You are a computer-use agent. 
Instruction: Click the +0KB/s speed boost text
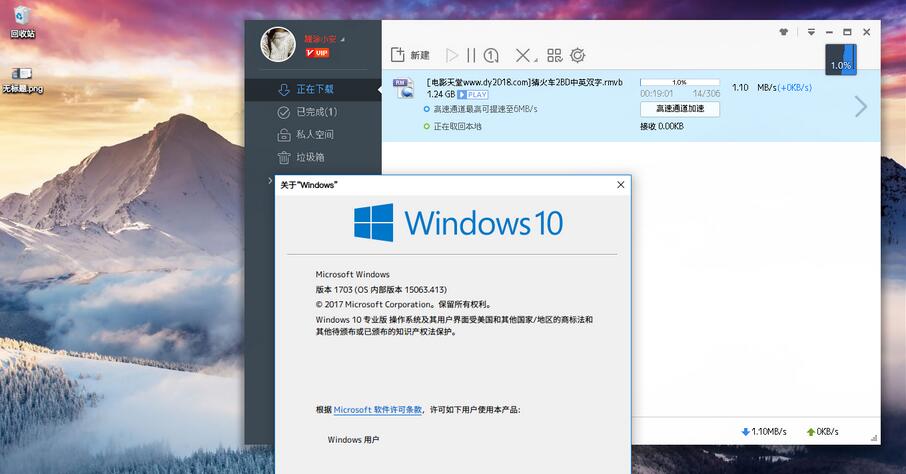794,87
